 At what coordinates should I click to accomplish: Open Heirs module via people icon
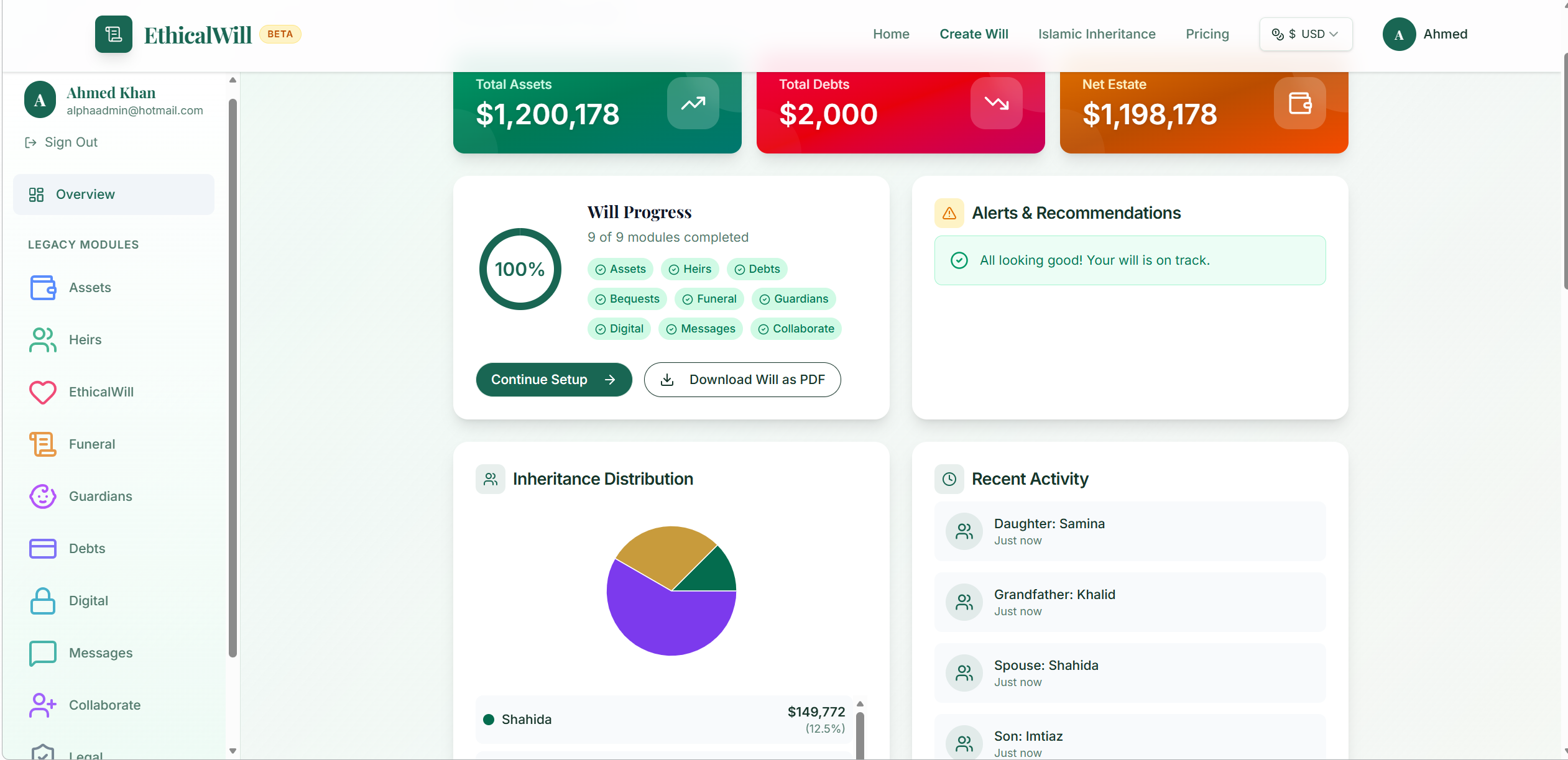43,340
